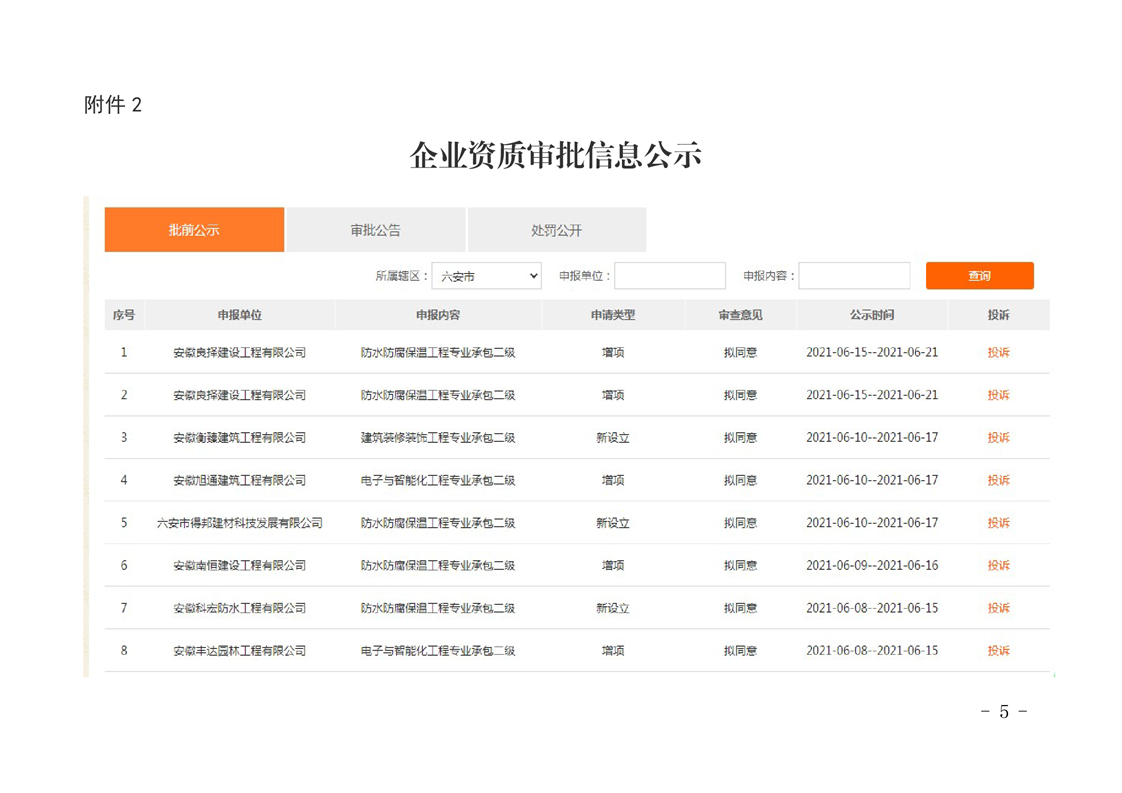Switch to the 批前公示 tab
The width and height of the screenshot is (1122, 793).
[194, 230]
